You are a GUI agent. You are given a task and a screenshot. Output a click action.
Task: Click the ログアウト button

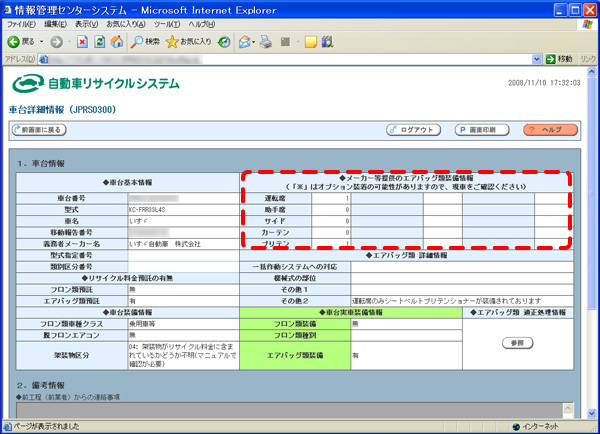413,130
